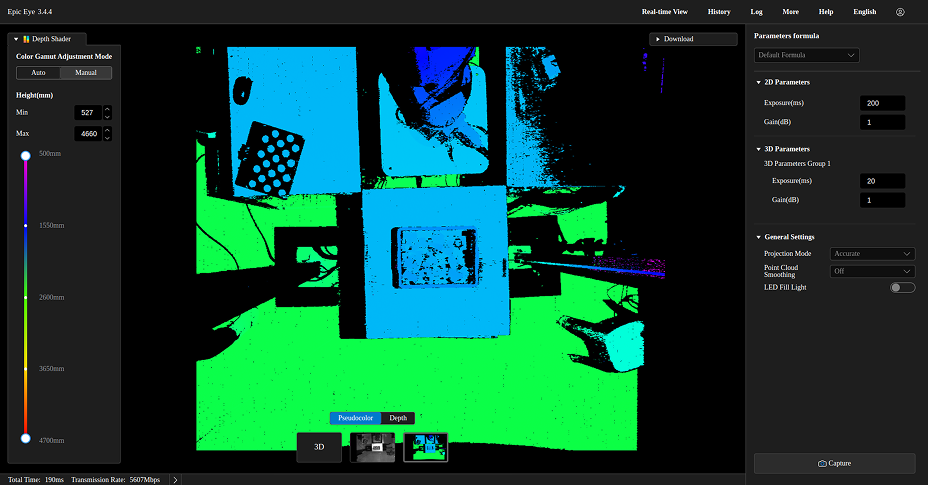928x486 pixels.
Task: Open the user account profile icon
Action: (x=900, y=12)
